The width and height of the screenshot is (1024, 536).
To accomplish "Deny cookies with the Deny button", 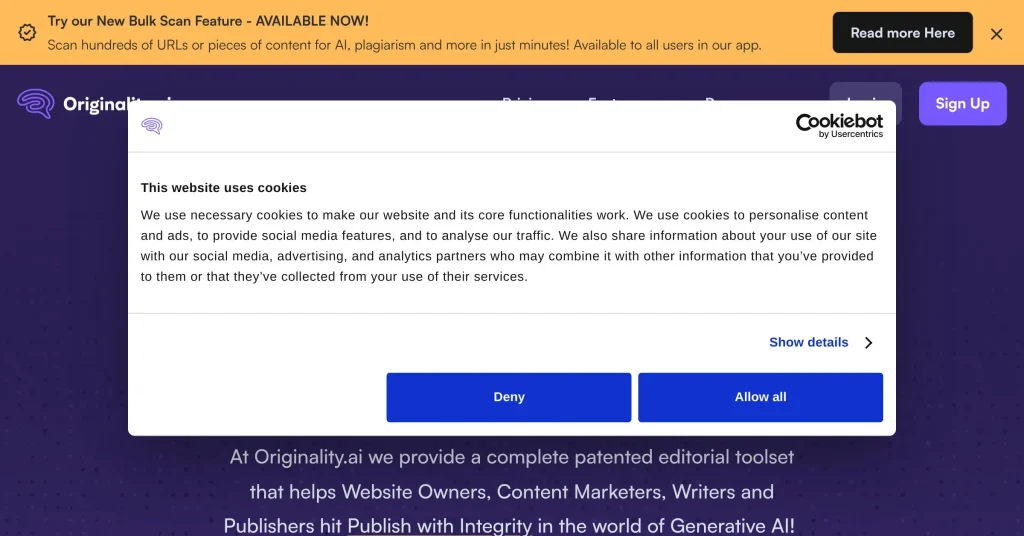I will 508,397.
